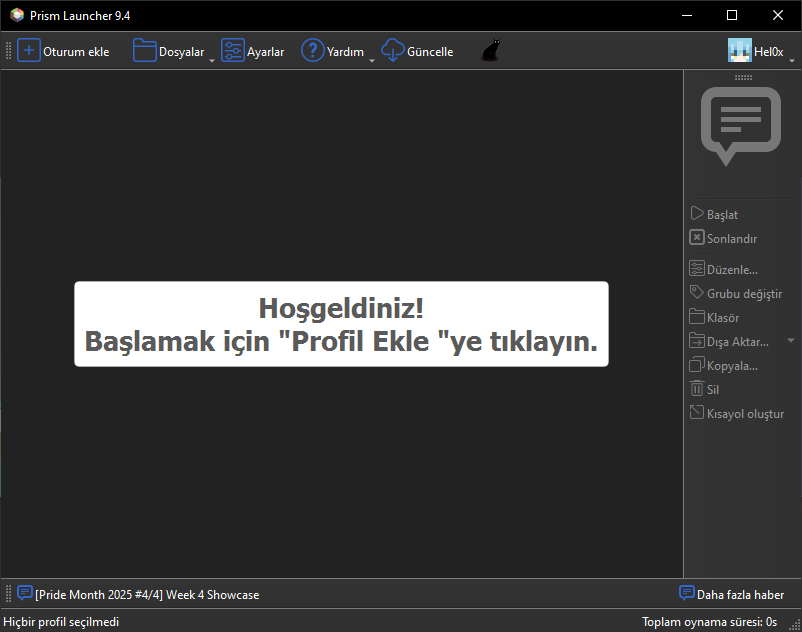Open Ayarlar settings sliders icon
Image resolution: width=802 pixels, height=632 pixels.
233,51
